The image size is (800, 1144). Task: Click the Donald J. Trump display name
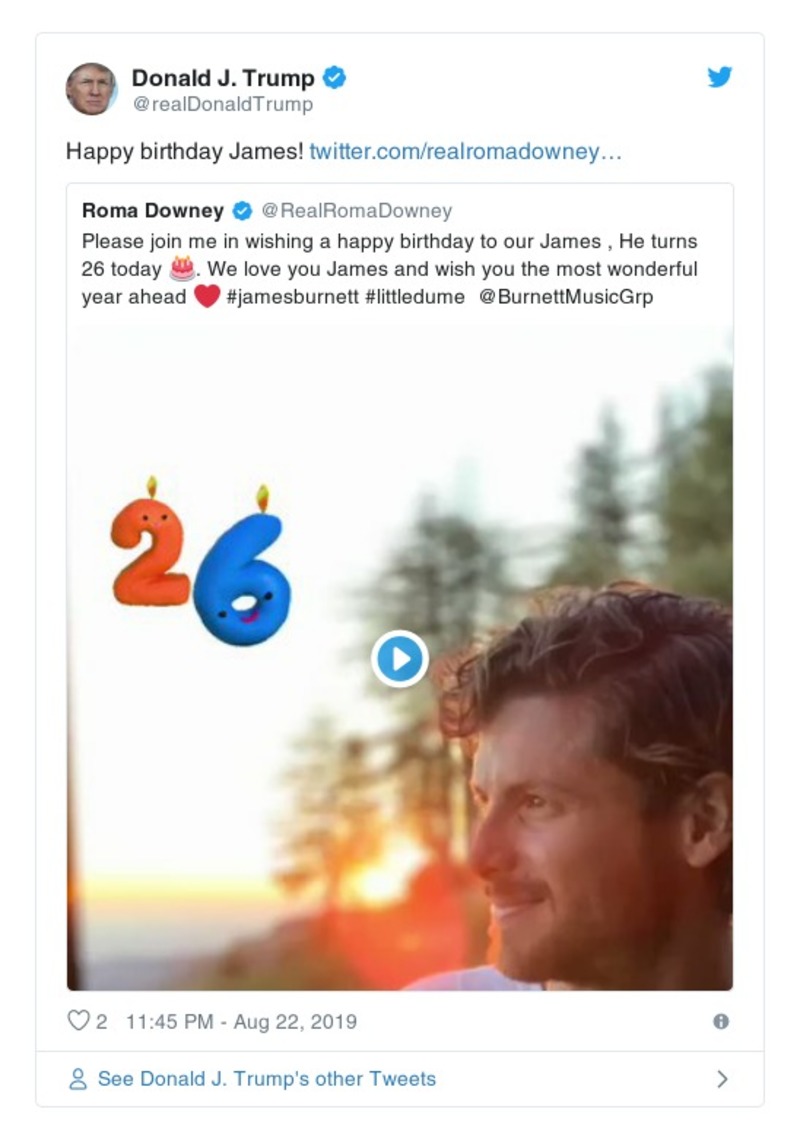coord(223,78)
